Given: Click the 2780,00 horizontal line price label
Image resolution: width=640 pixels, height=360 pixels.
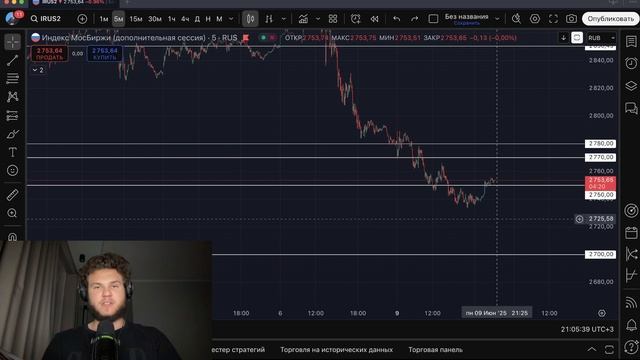Looking at the screenshot, I should [x=600, y=144].
